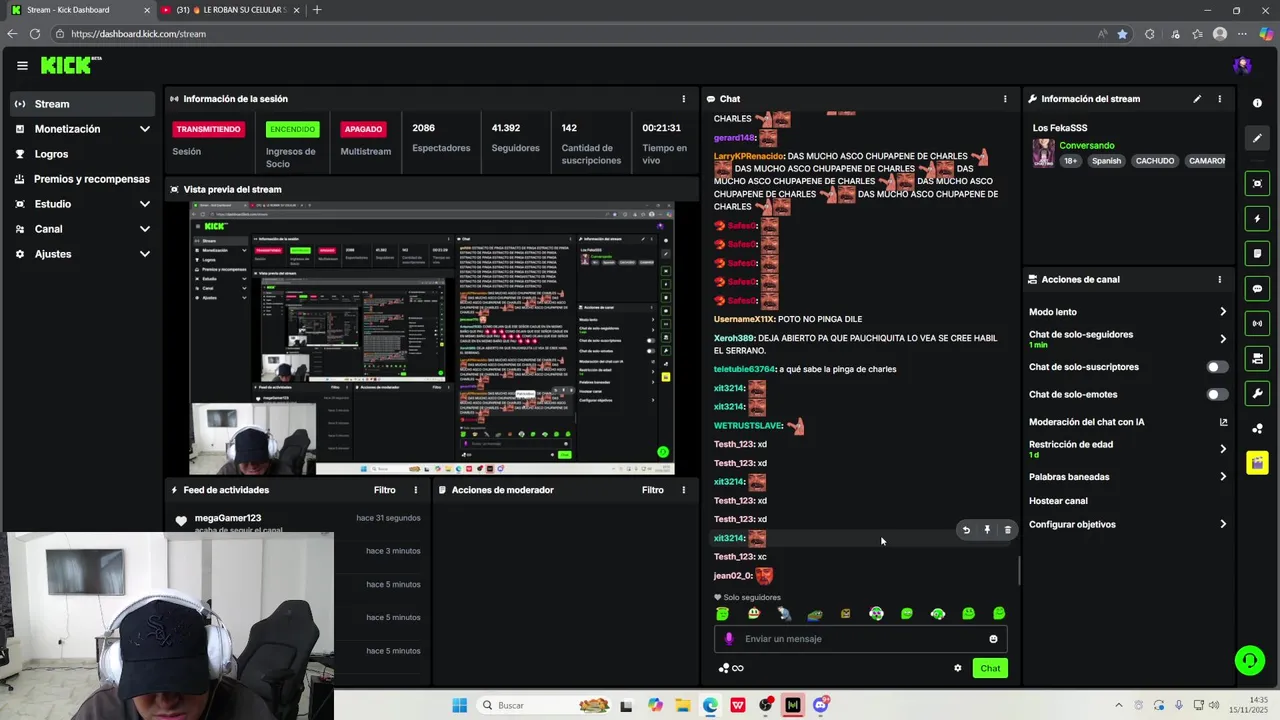Click Hostear canal
Image resolution: width=1280 pixels, height=720 pixels.
click(x=1058, y=501)
